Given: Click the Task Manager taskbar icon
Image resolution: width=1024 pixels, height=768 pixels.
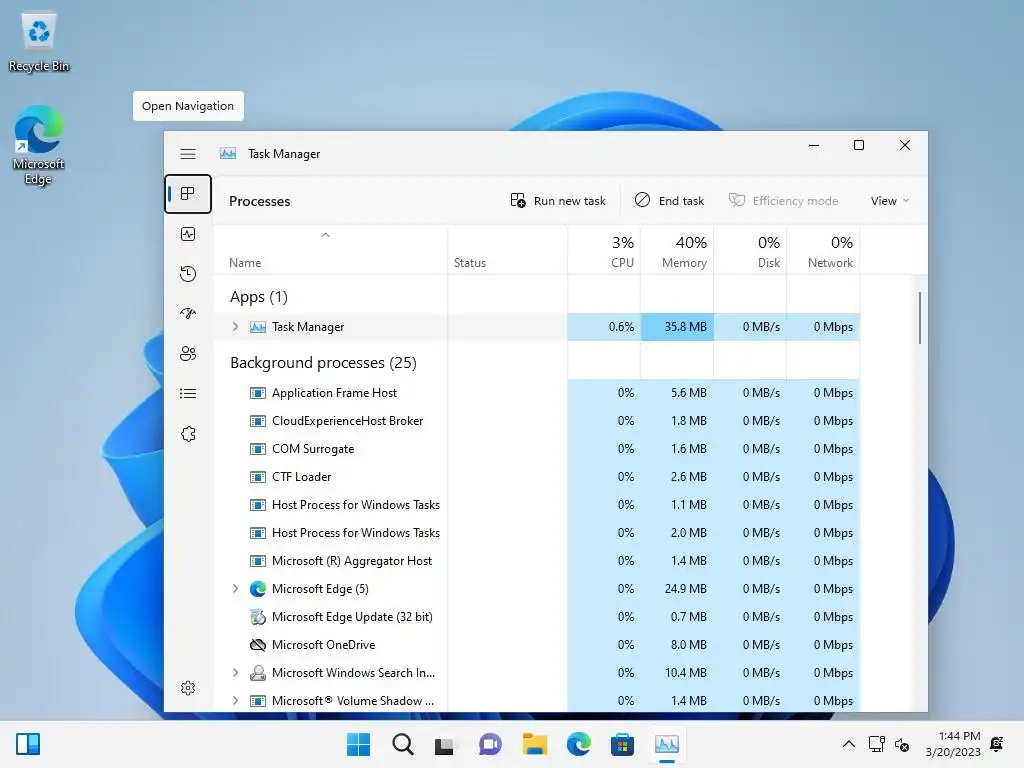Looking at the screenshot, I should [x=667, y=744].
